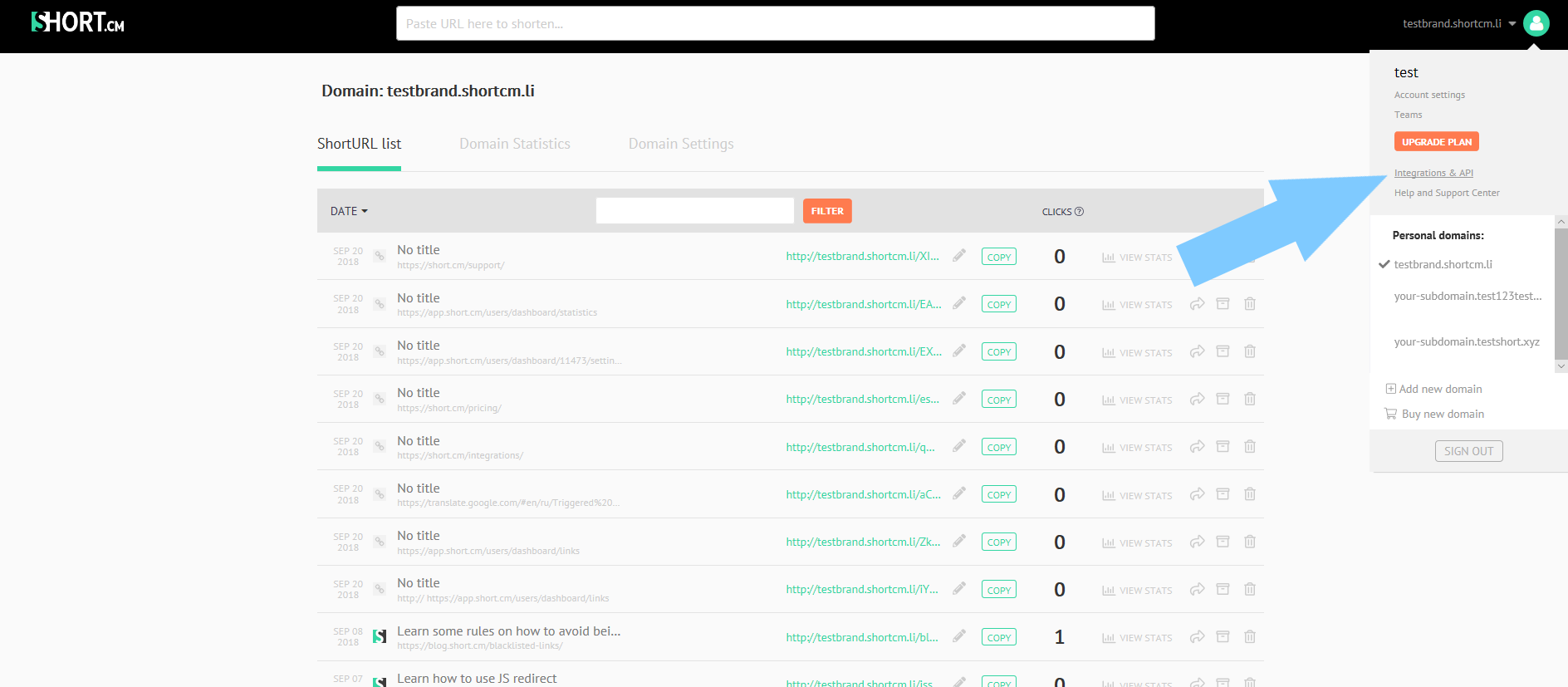Click the Short.cm logo
Screen dimensions: 1568x687
77,22
